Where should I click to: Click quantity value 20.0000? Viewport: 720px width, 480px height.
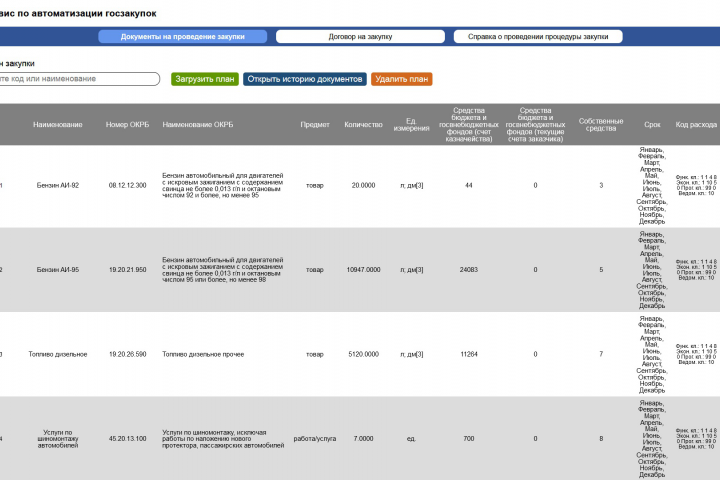tap(363, 186)
